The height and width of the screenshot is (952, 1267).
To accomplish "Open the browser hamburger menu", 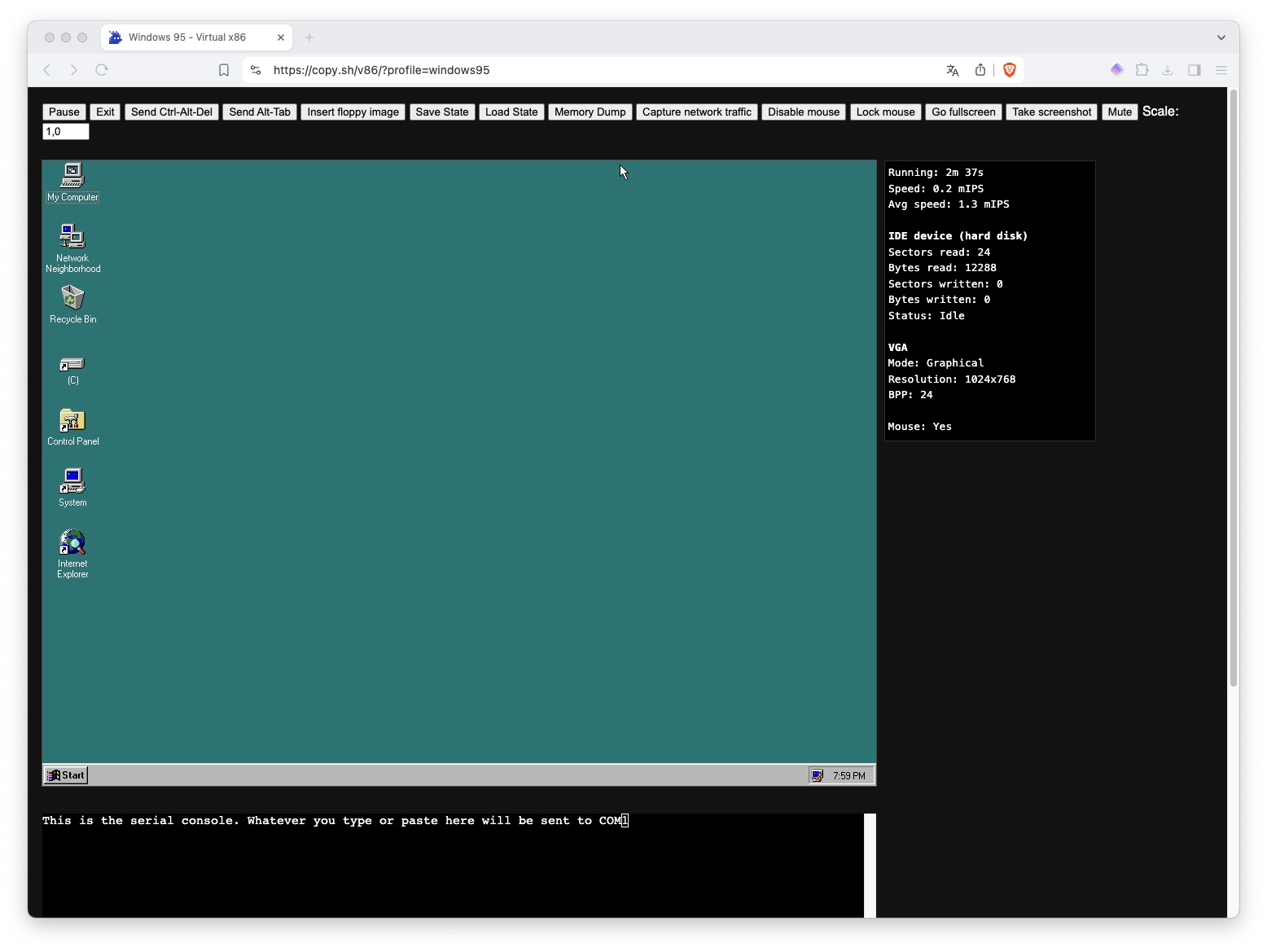I will tap(1221, 70).
